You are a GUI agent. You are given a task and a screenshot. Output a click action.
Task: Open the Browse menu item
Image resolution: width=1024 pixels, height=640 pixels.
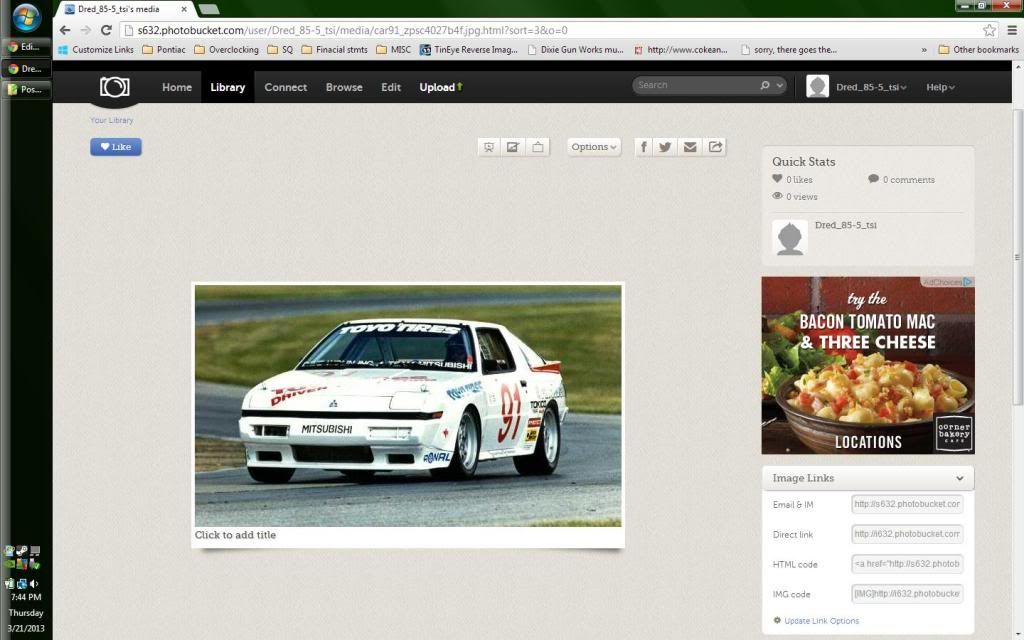(344, 87)
